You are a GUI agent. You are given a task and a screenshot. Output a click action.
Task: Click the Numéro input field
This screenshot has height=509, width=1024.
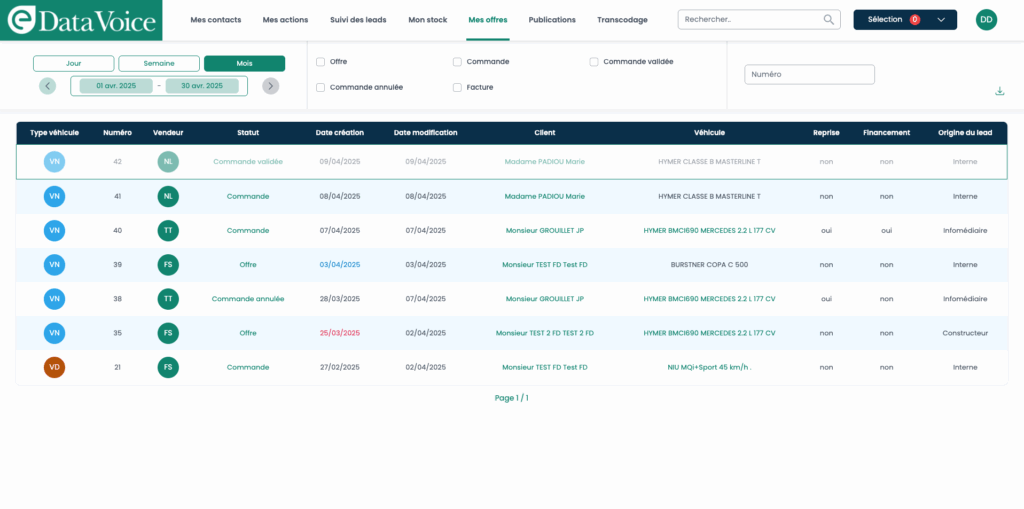(x=809, y=75)
